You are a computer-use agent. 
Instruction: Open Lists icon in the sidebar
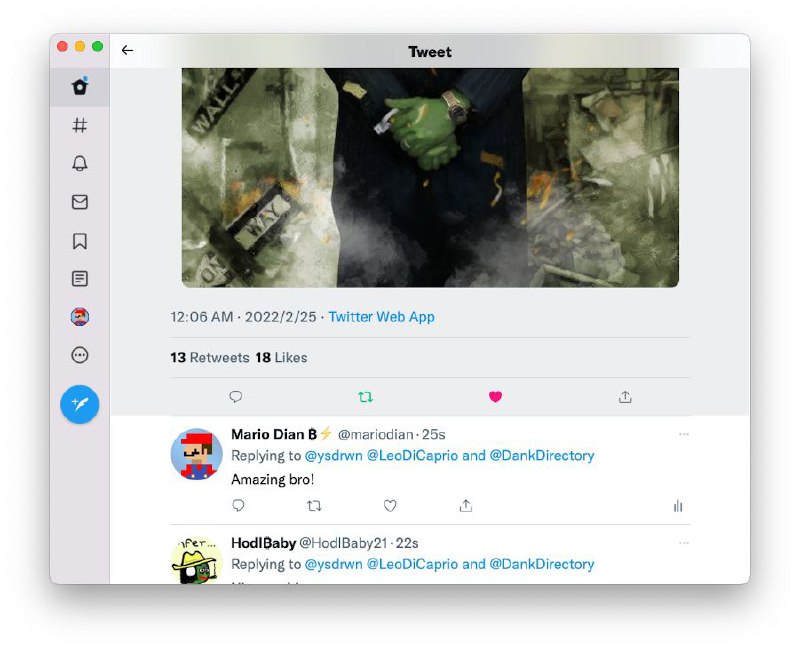(80, 279)
